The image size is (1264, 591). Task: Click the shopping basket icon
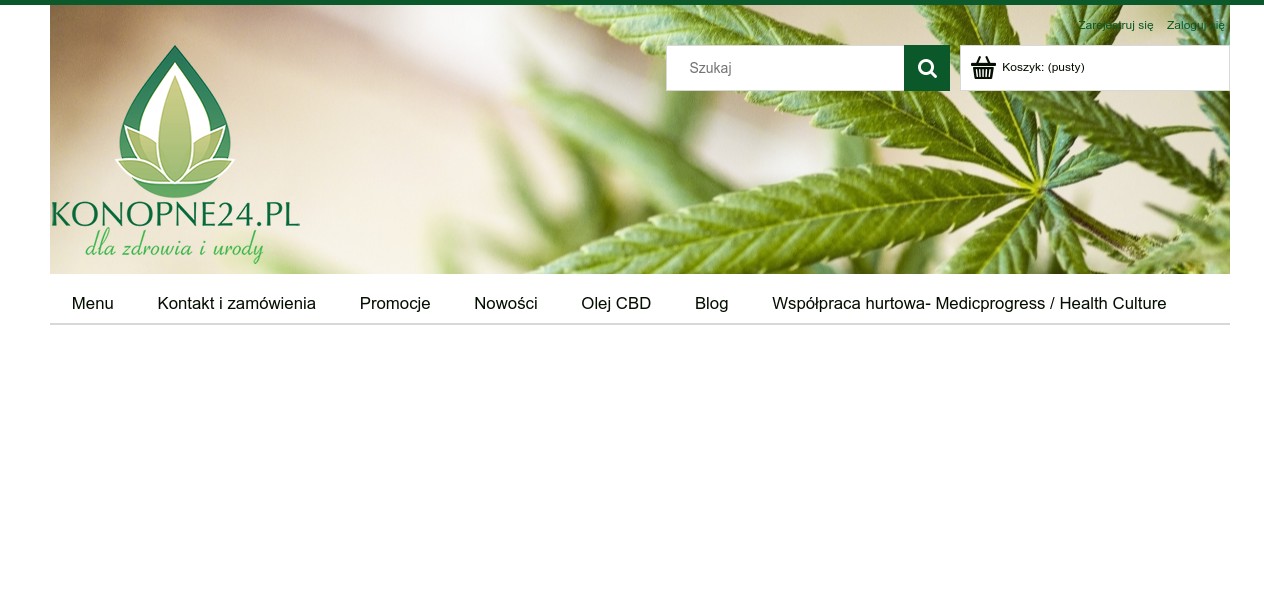(983, 68)
